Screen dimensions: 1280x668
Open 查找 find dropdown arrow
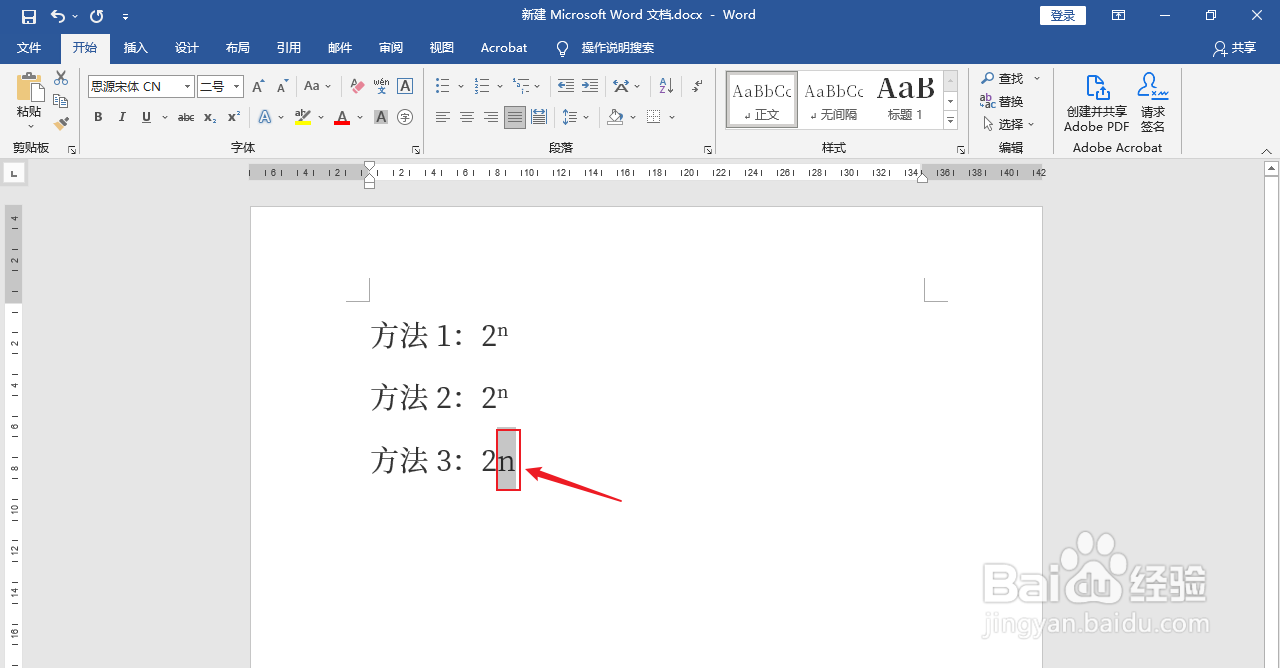[x=1037, y=78]
